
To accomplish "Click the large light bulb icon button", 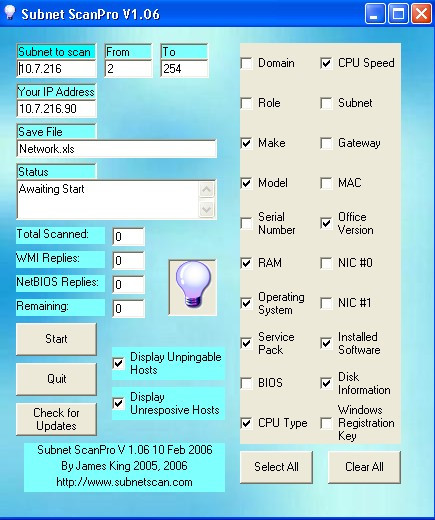I will (x=193, y=287).
